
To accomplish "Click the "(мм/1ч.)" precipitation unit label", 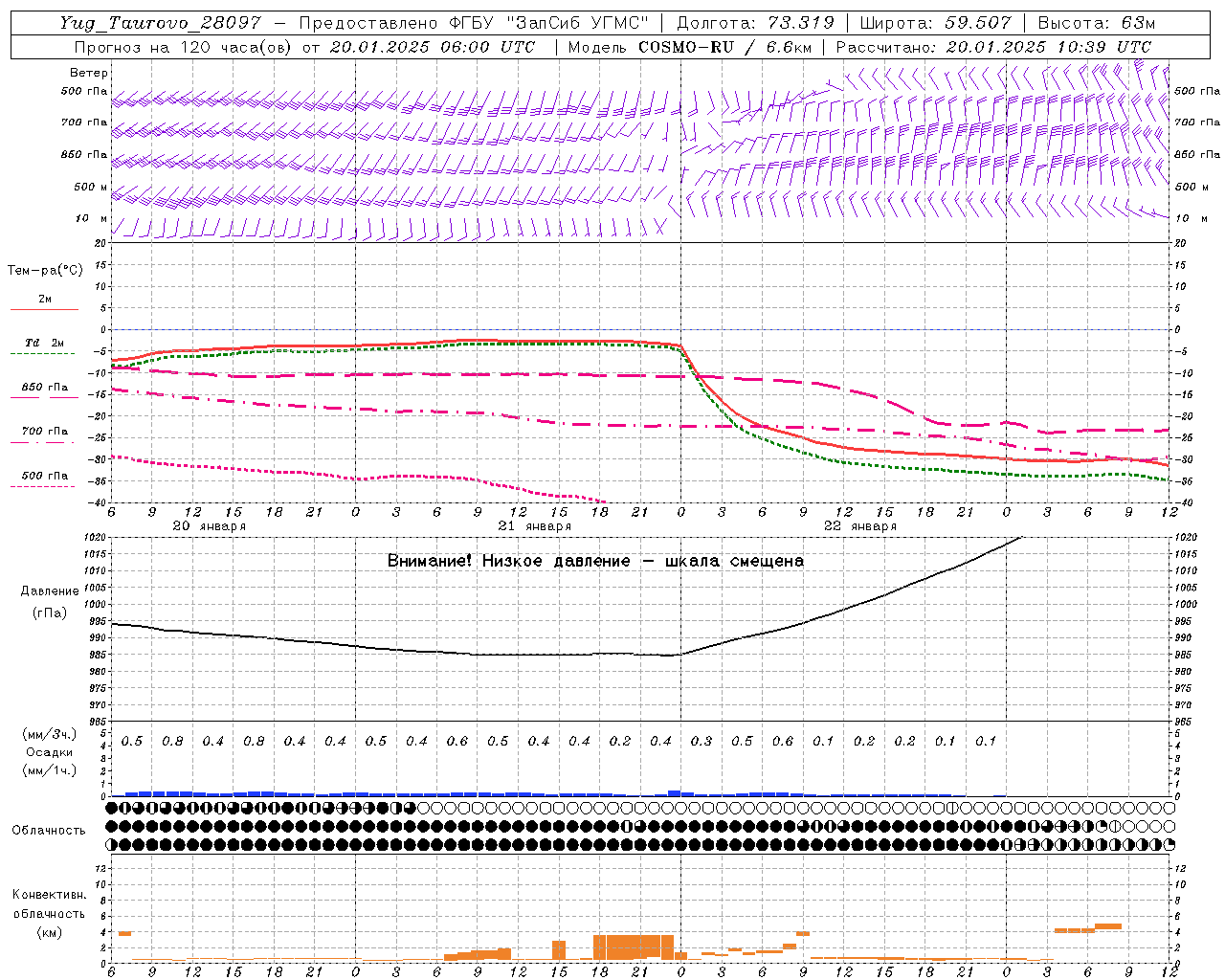I will [49, 770].
